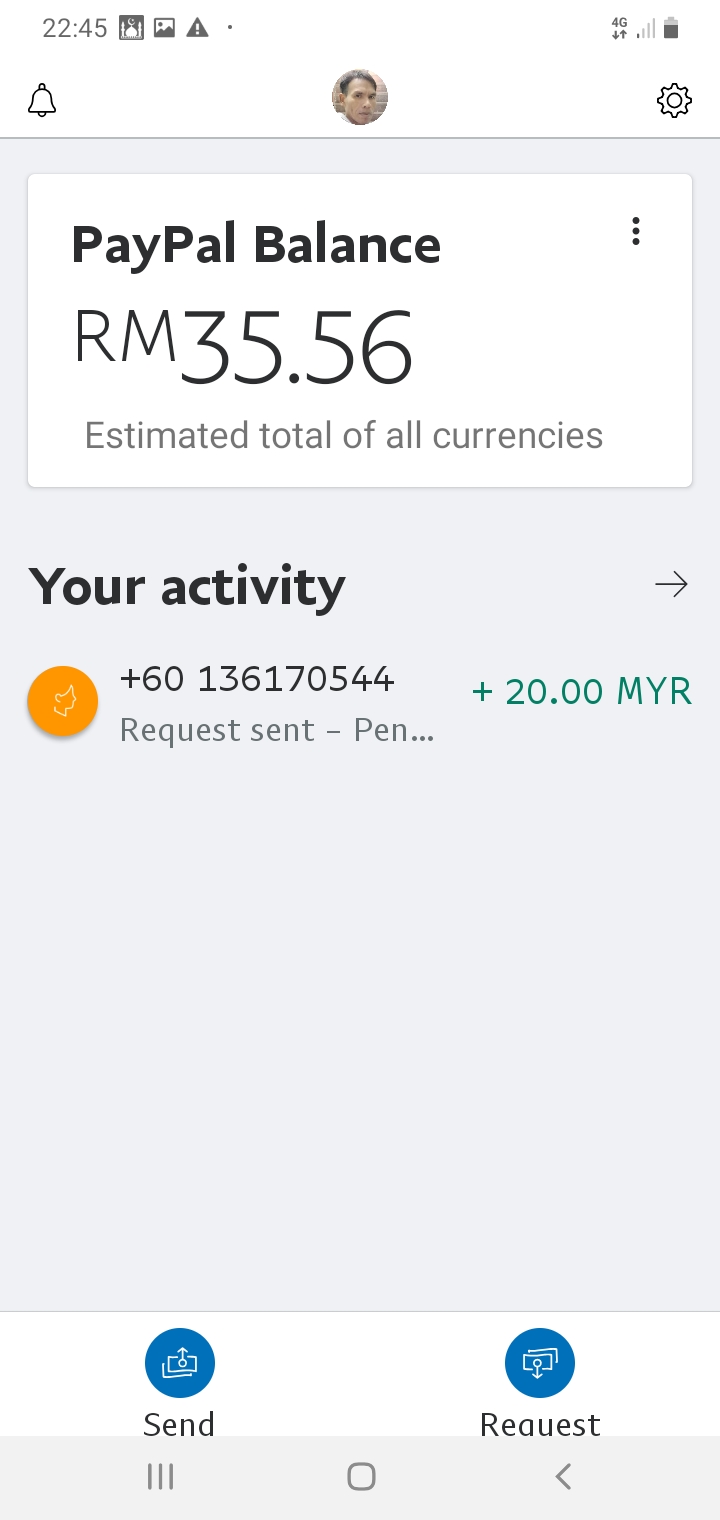The image size is (720, 1520).
Task: Open settings gear icon
Action: pos(674,100)
